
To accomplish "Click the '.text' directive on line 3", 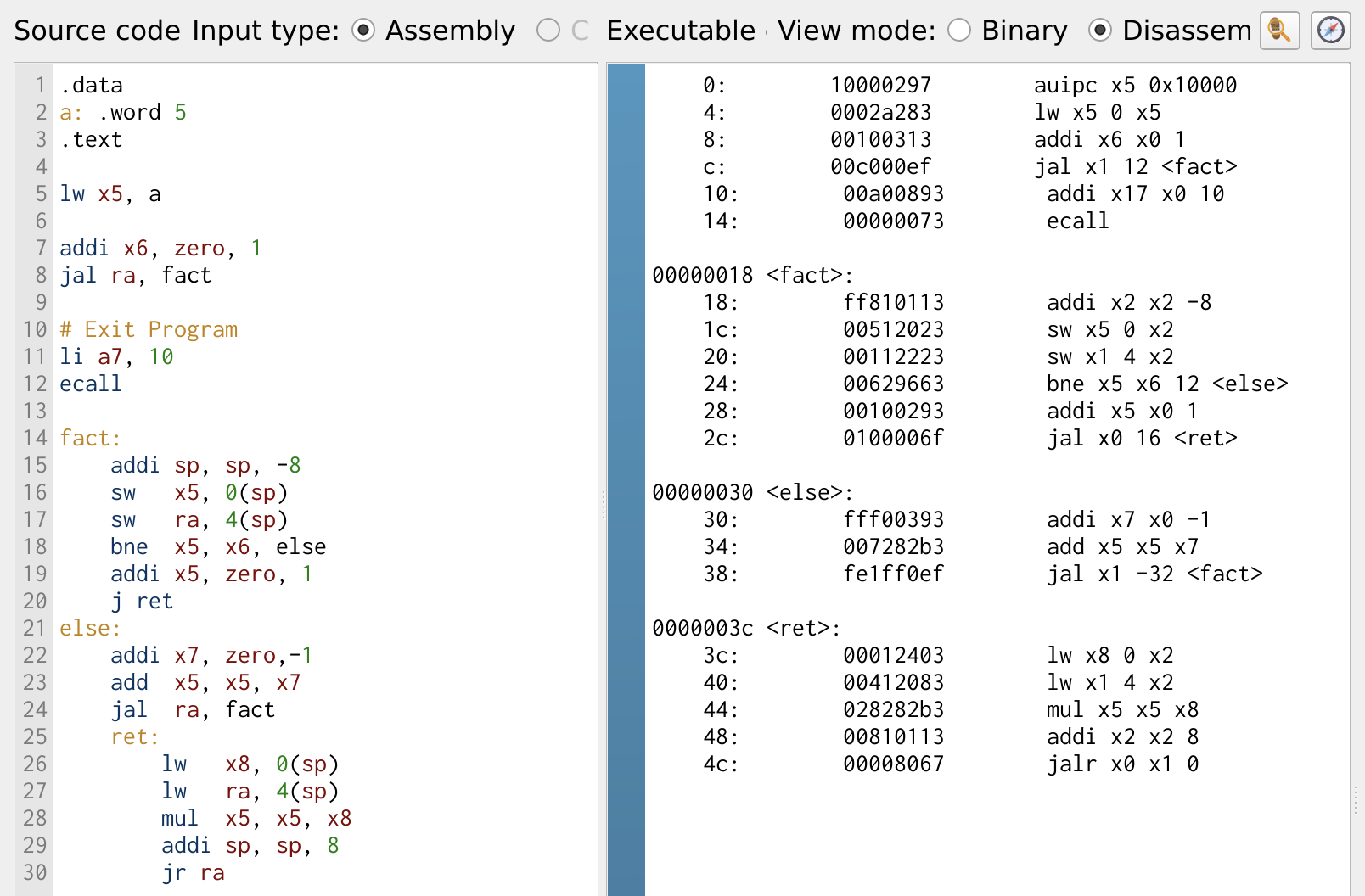I will point(91,139).
